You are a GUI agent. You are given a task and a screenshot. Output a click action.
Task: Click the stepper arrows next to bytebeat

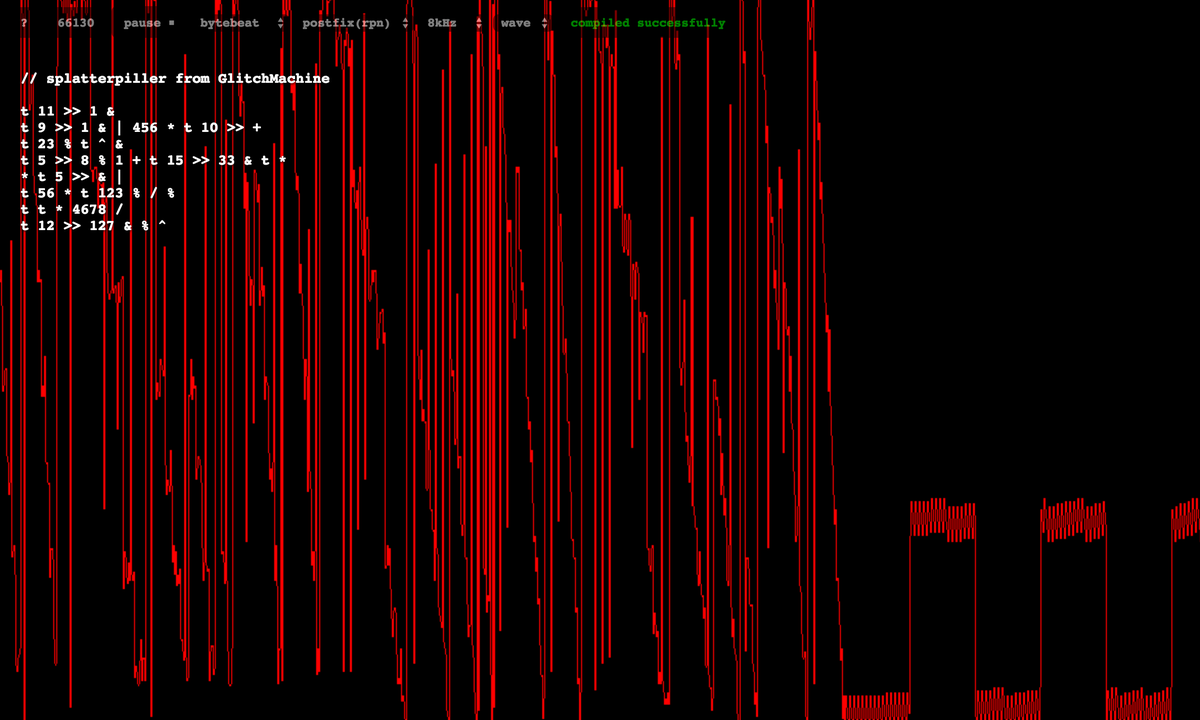[x=281, y=22]
